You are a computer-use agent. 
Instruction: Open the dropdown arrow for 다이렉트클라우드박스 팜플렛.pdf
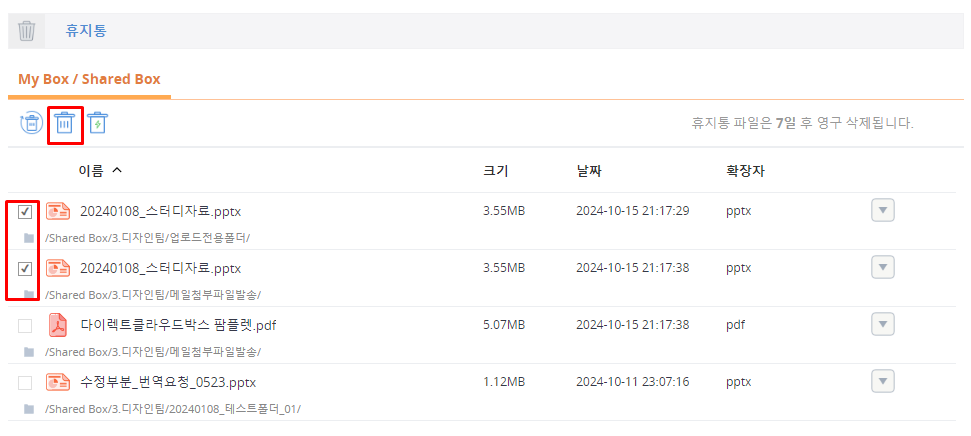(882, 324)
